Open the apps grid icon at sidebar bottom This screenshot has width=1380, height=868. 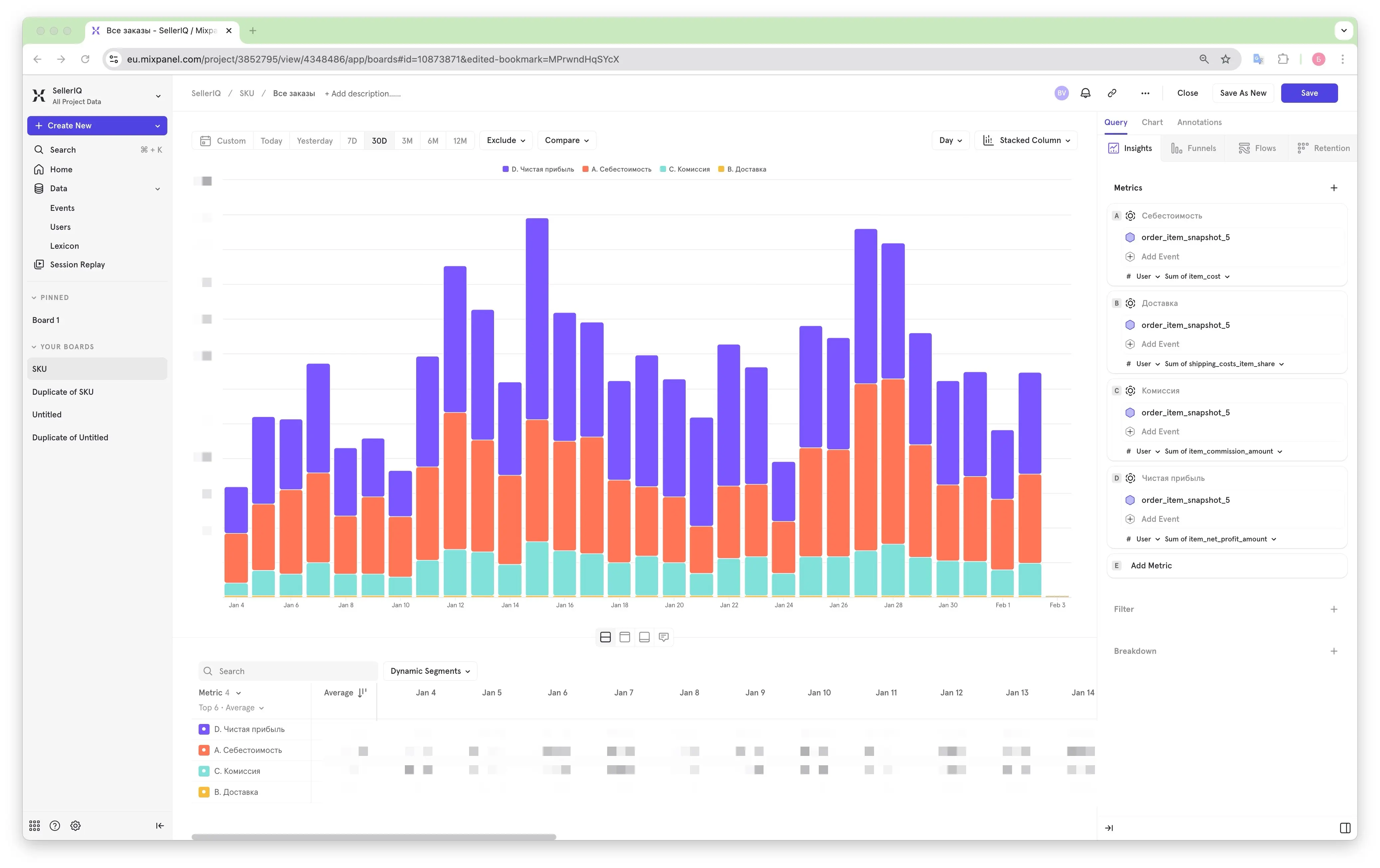click(34, 826)
